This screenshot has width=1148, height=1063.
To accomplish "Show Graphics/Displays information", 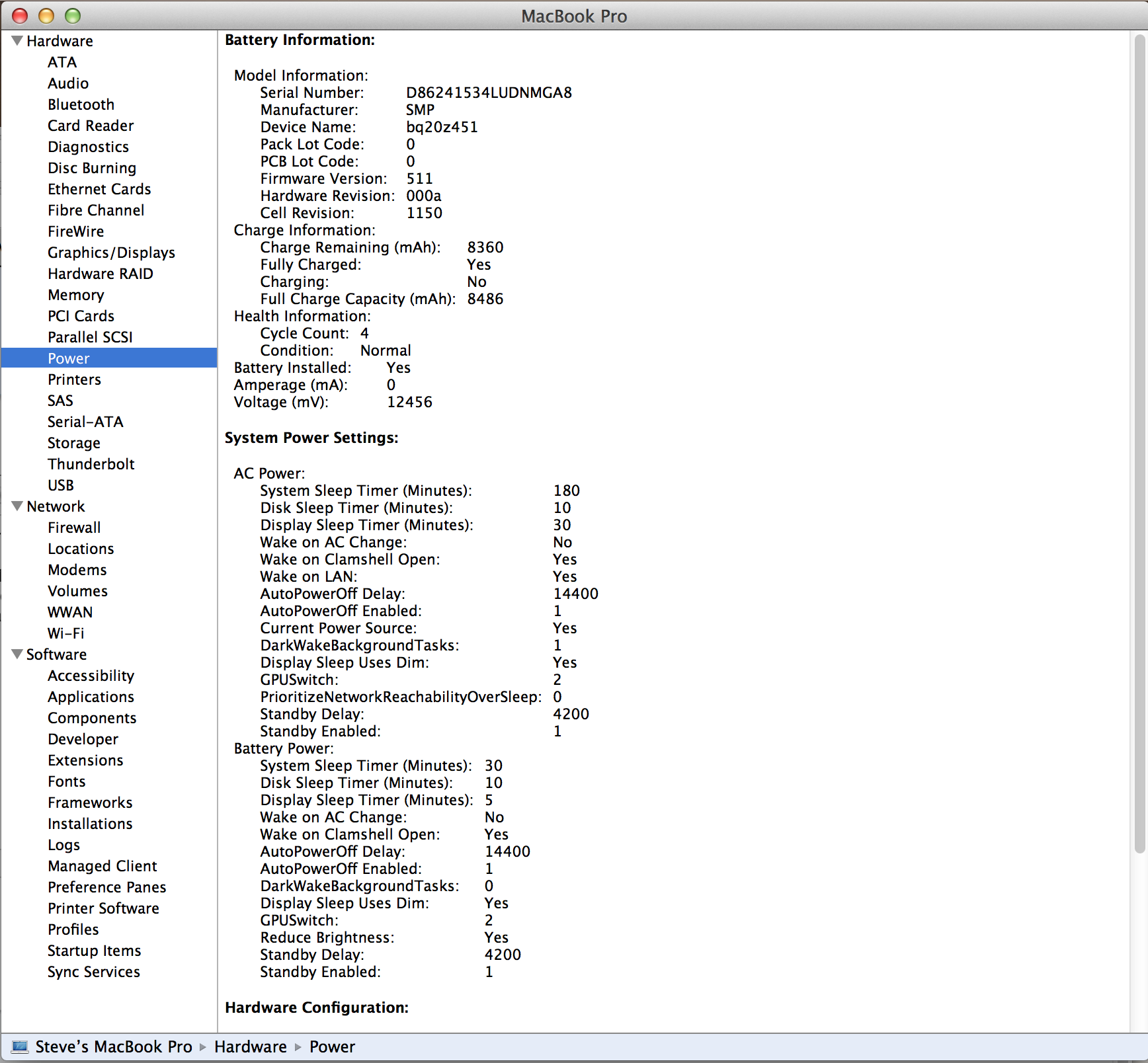I will tap(111, 253).
